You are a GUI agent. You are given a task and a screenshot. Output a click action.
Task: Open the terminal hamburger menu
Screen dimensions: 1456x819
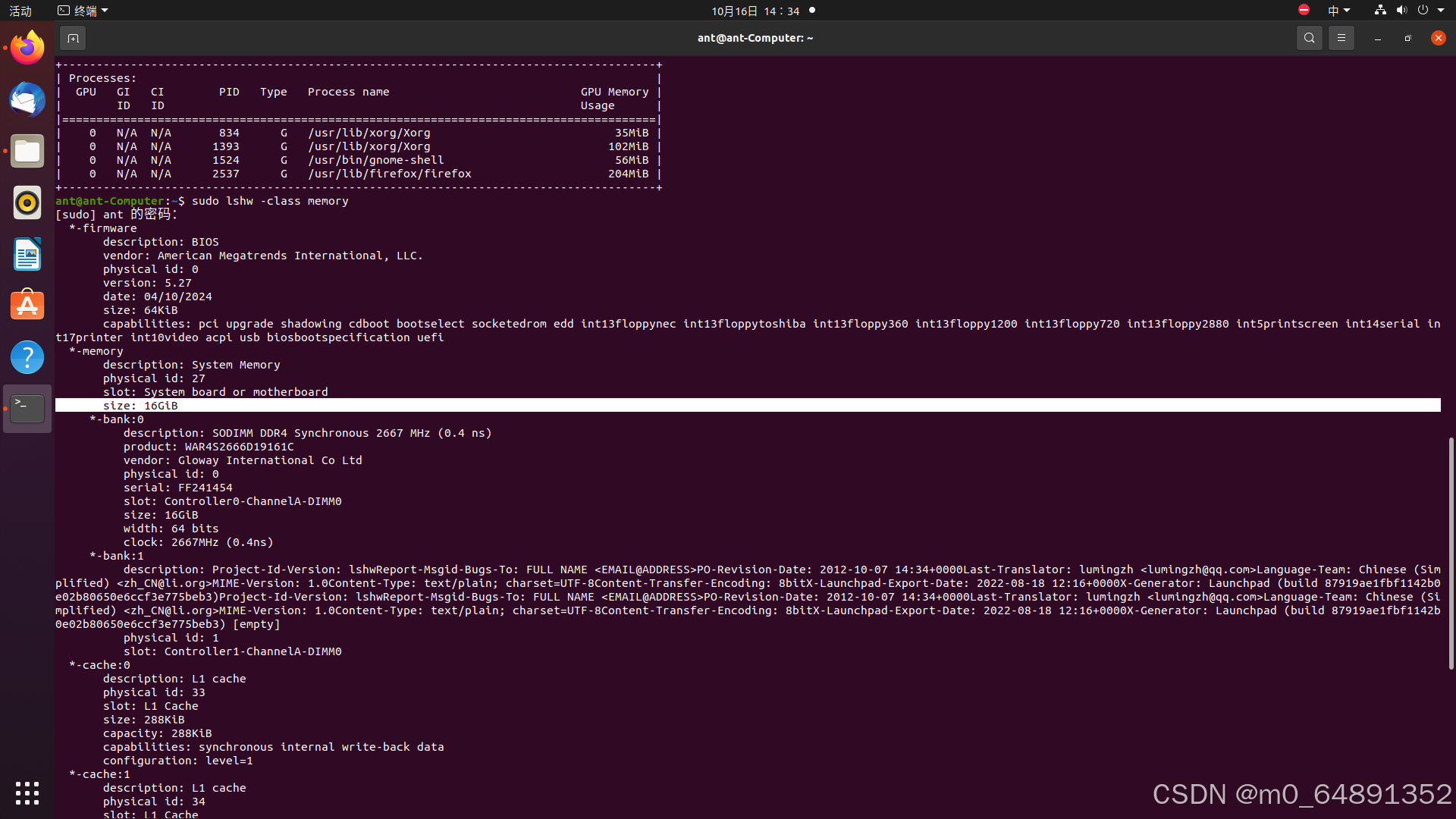[x=1341, y=38]
